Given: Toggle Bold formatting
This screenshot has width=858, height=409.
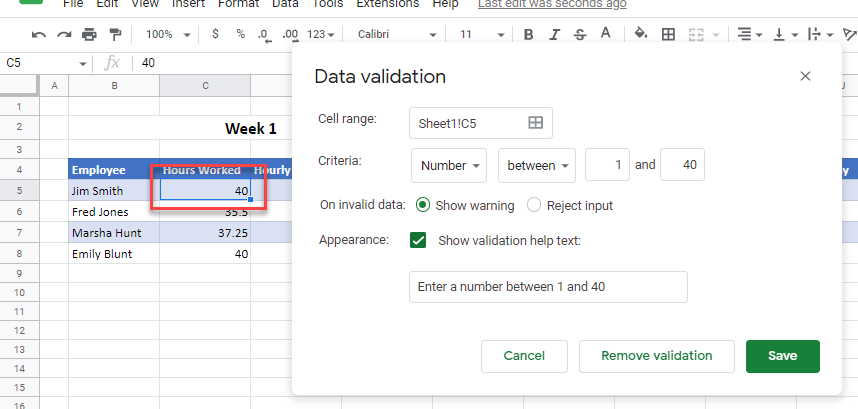Looking at the screenshot, I should pos(528,35).
